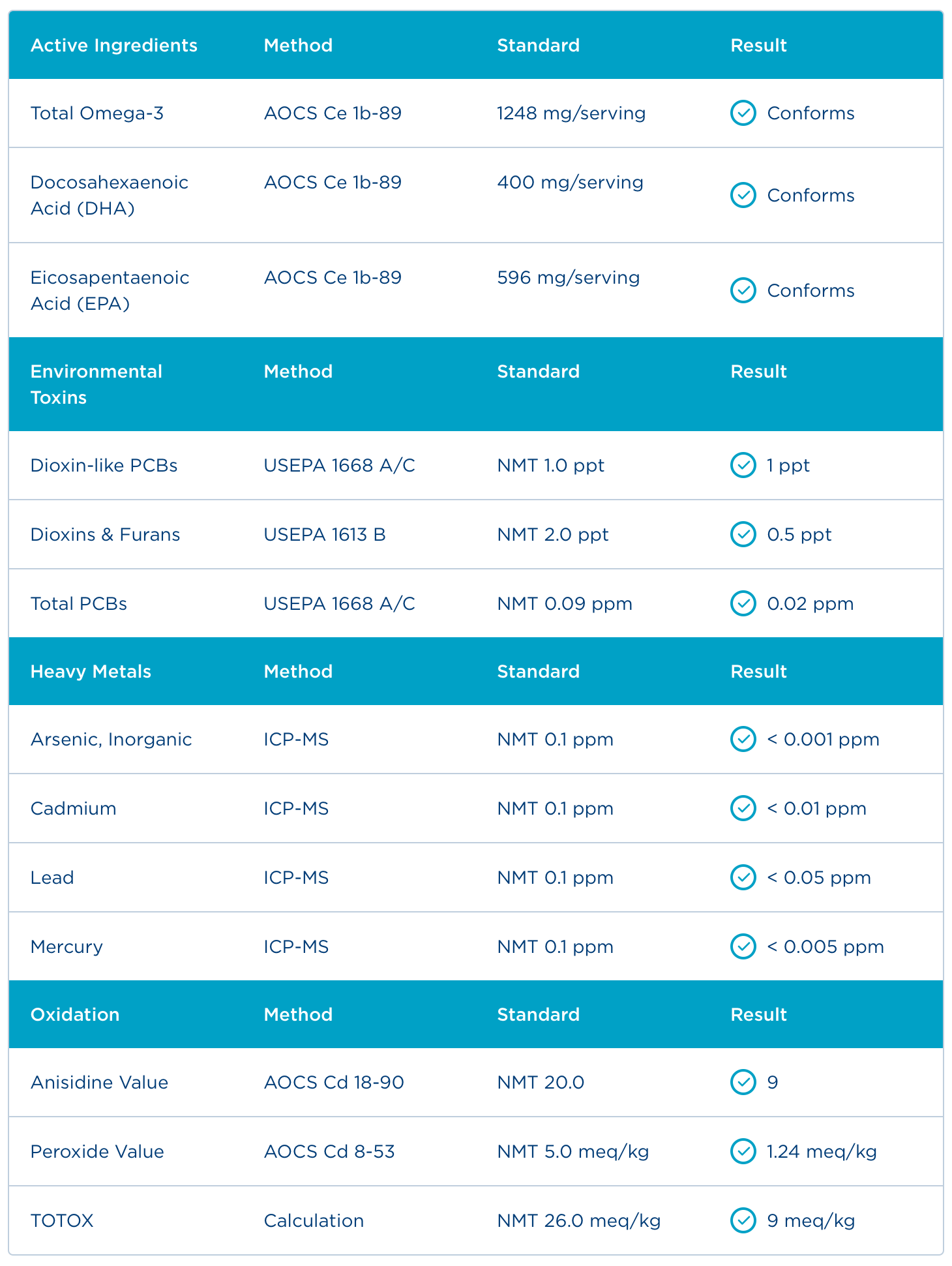Click checkmark icon beside Total Omega-3 Conforms
This screenshot has height=1266, width=952.
point(743,113)
